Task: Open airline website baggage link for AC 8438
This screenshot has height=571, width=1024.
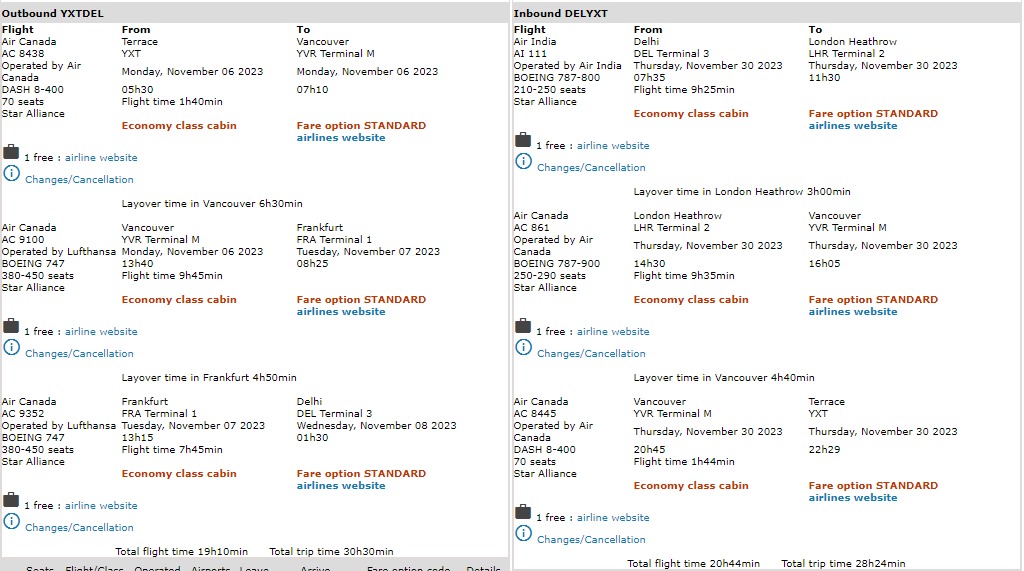Action: (x=101, y=158)
